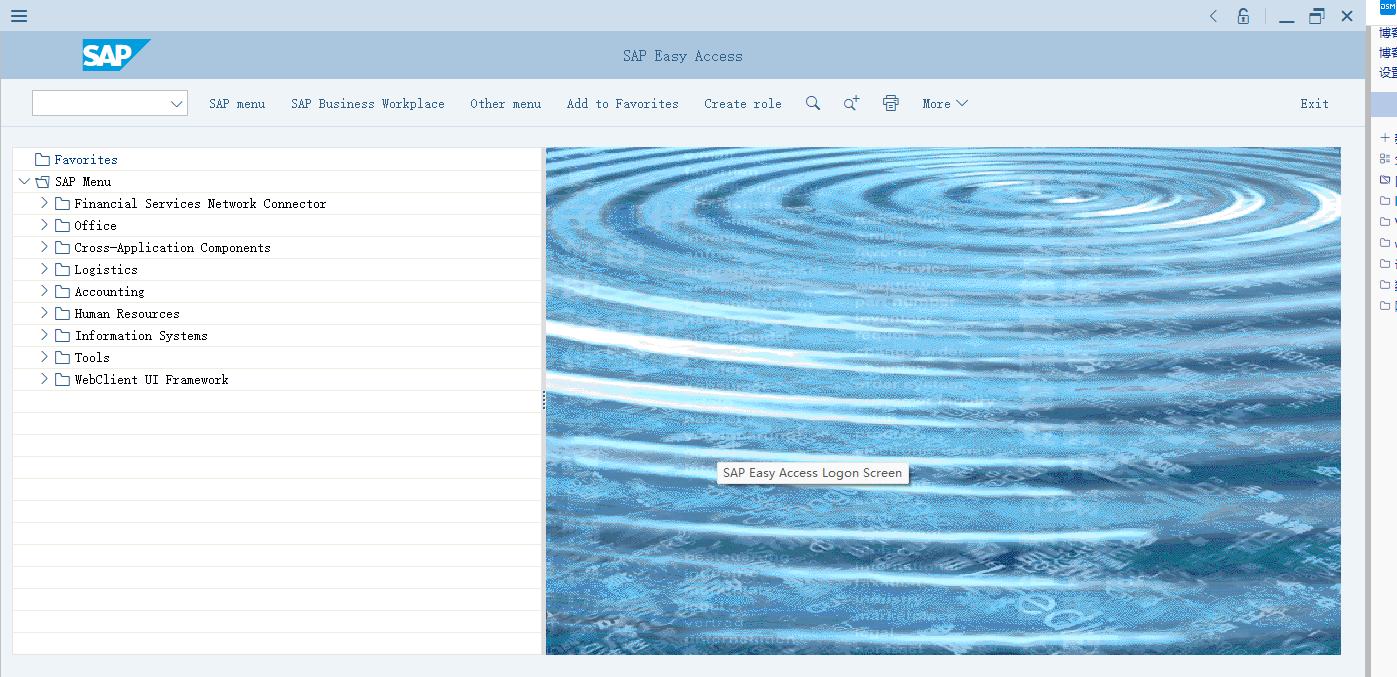The height and width of the screenshot is (677, 1397).
Task: Expand the More dropdown menu
Action: (945, 103)
